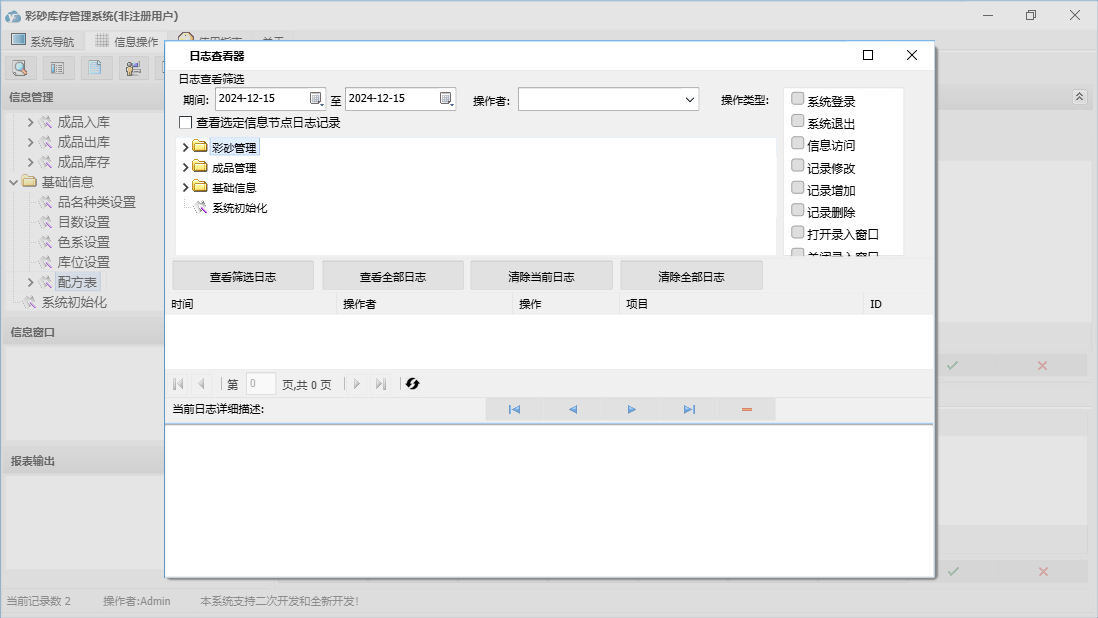Open the 操作者 dropdown list
Viewport: 1098px width, 618px height.
point(690,99)
